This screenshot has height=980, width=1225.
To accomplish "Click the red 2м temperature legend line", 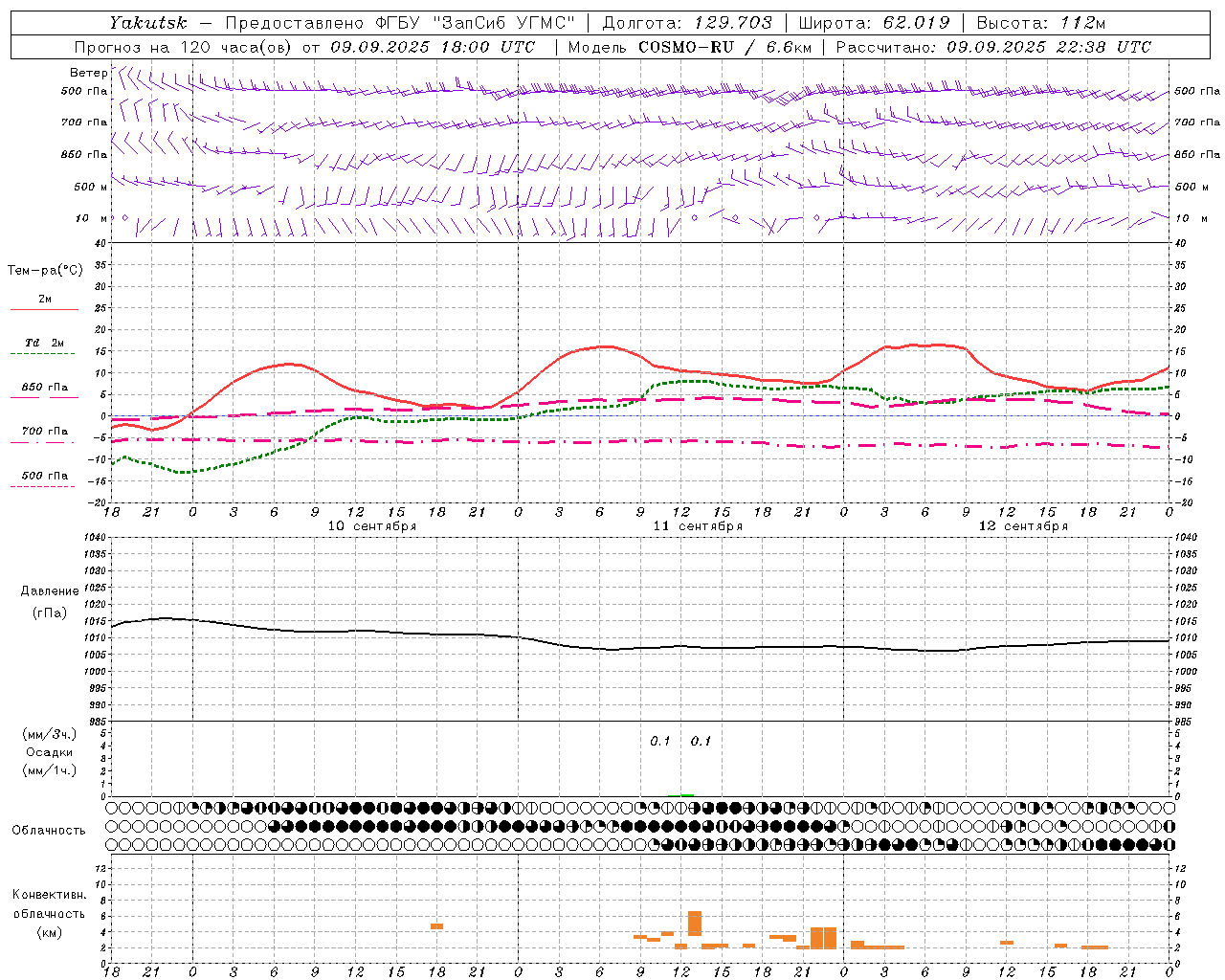I will pyautogui.click(x=44, y=309).
